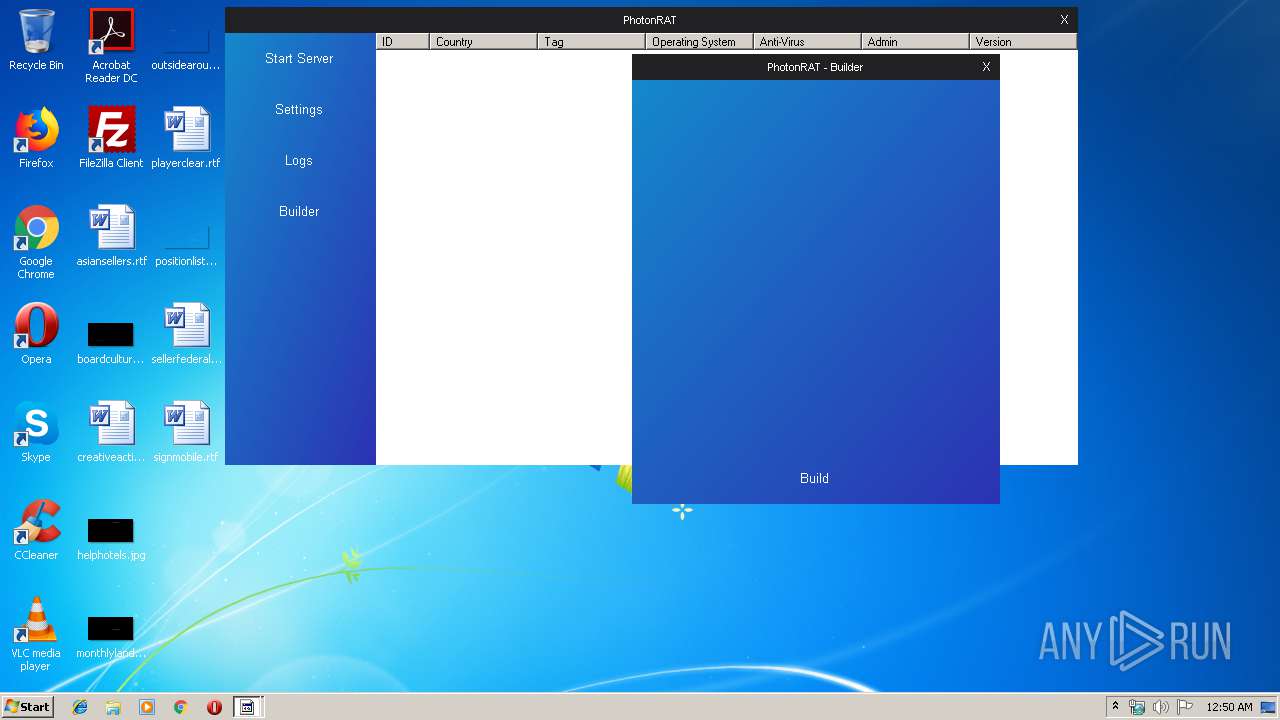Open Chrome from taskbar
Image resolution: width=1280 pixels, height=720 pixels.
(x=180, y=707)
